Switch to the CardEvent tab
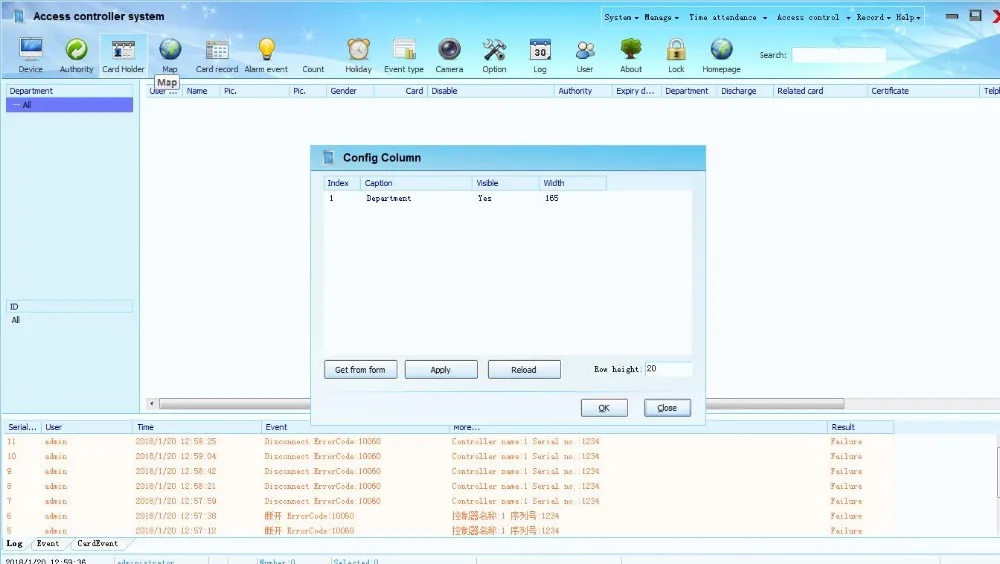The image size is (1000, 564). coord(98,544)
